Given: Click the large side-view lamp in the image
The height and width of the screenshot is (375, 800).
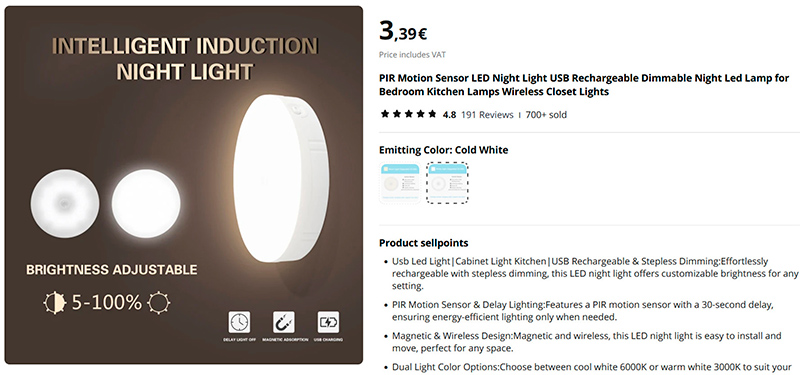Looking at the screenshot, I should pos(281,179).
